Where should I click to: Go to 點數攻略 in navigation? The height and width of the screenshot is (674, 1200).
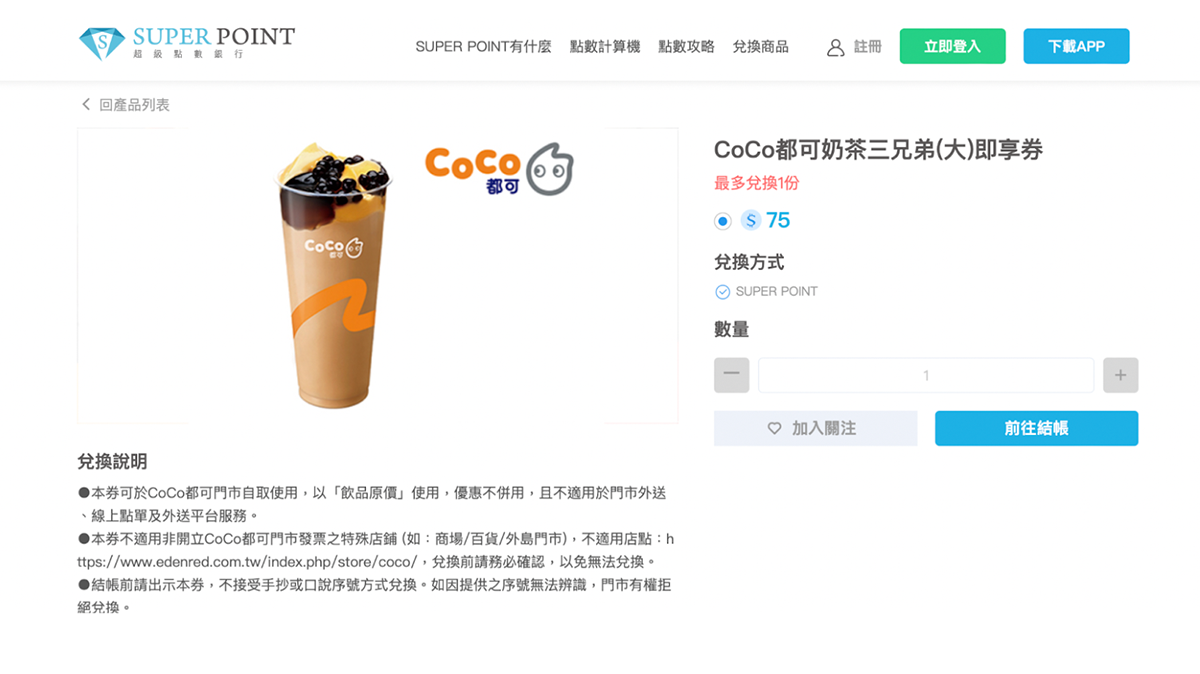tap(686, 47)
